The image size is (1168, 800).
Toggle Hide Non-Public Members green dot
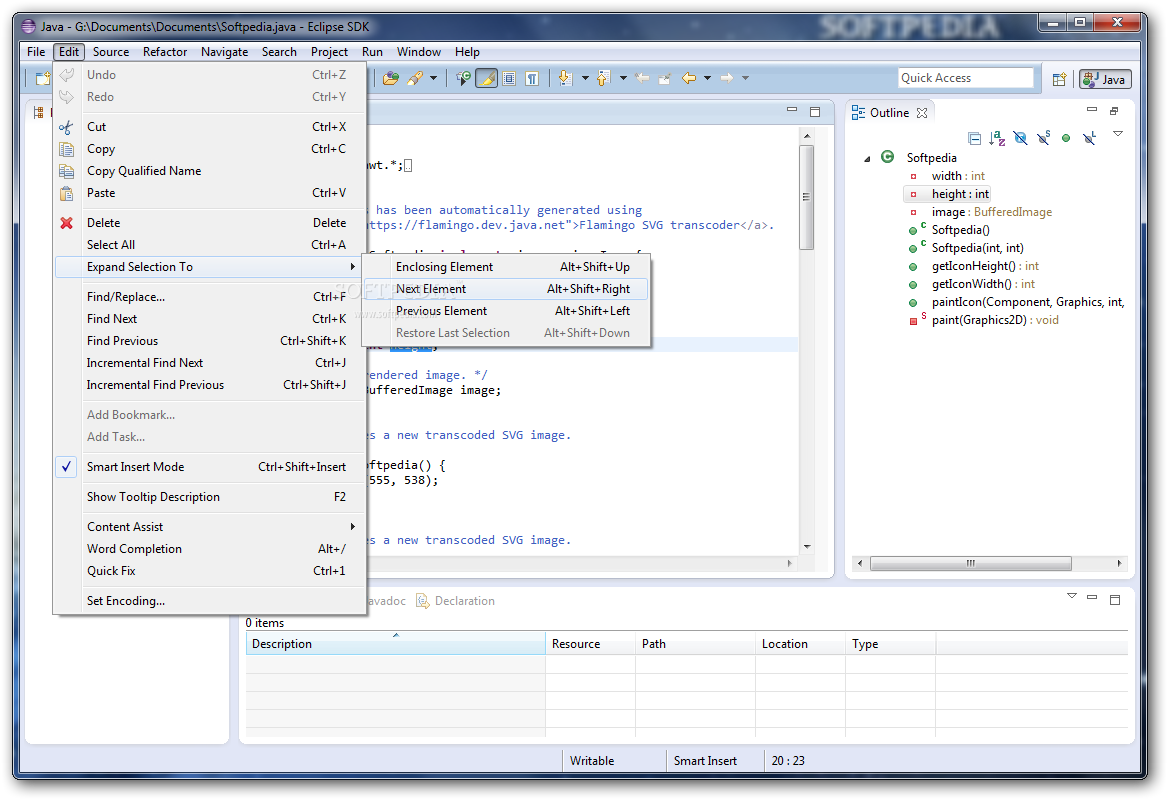(x=1066, y=139)
